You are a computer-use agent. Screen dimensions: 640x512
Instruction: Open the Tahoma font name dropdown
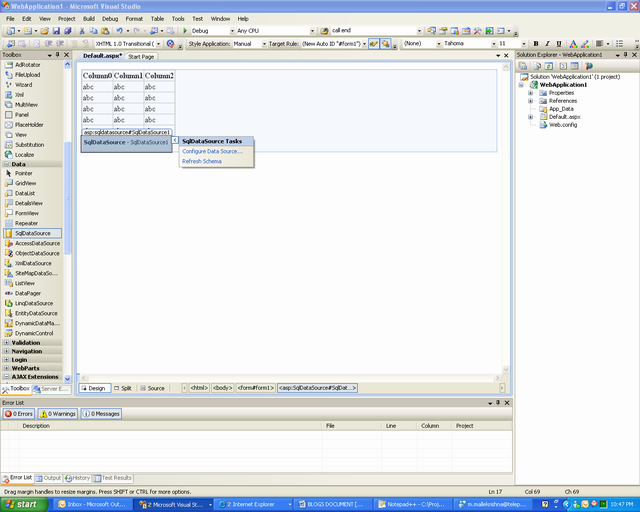tap(493, 44)
